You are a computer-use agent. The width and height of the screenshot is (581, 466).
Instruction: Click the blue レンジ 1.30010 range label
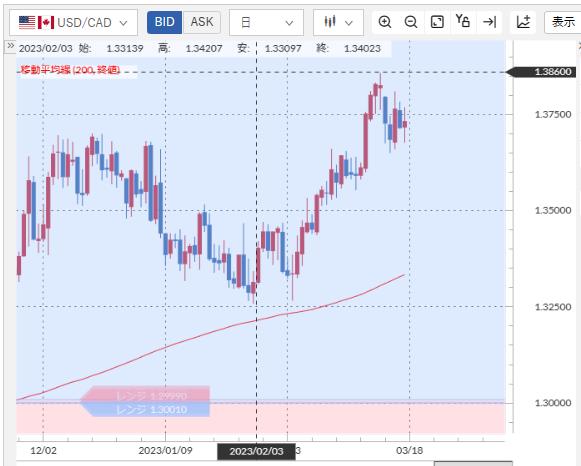(146, 409)
